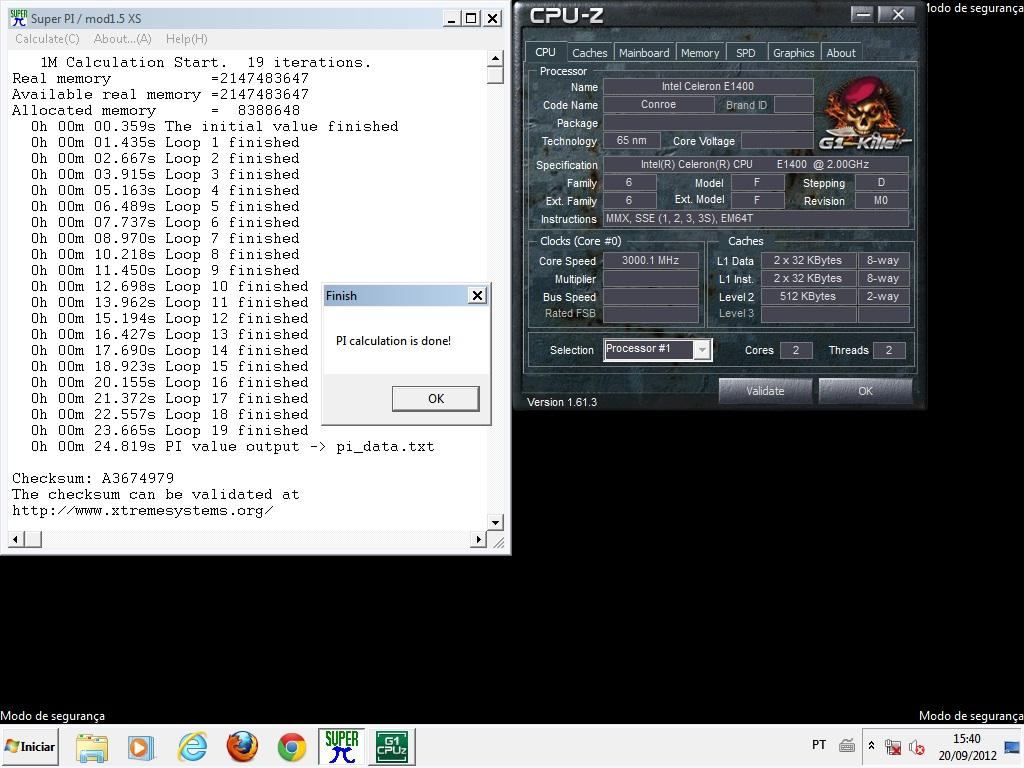This screenshot has height=768, width=1024.
Task: Activate Super PI taskbar button
Action: tap(341, 746)
